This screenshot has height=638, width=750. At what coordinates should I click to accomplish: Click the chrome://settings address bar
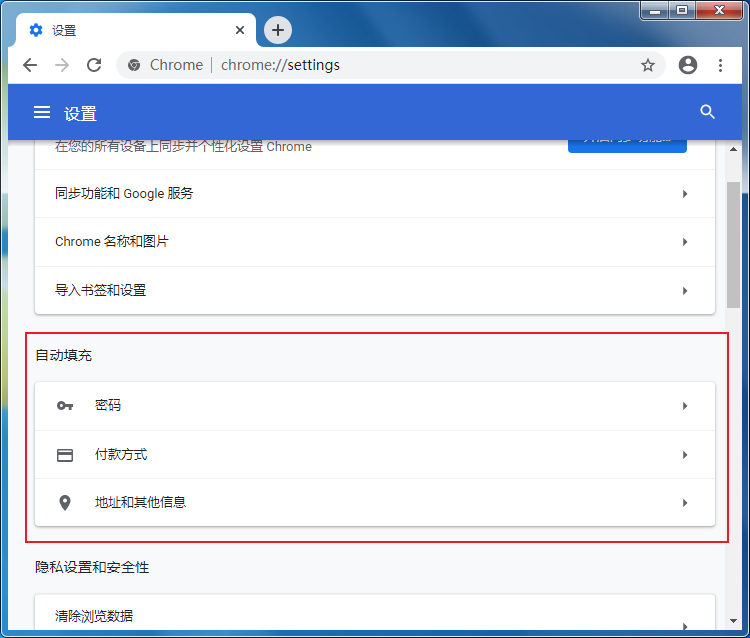(391, 65)
